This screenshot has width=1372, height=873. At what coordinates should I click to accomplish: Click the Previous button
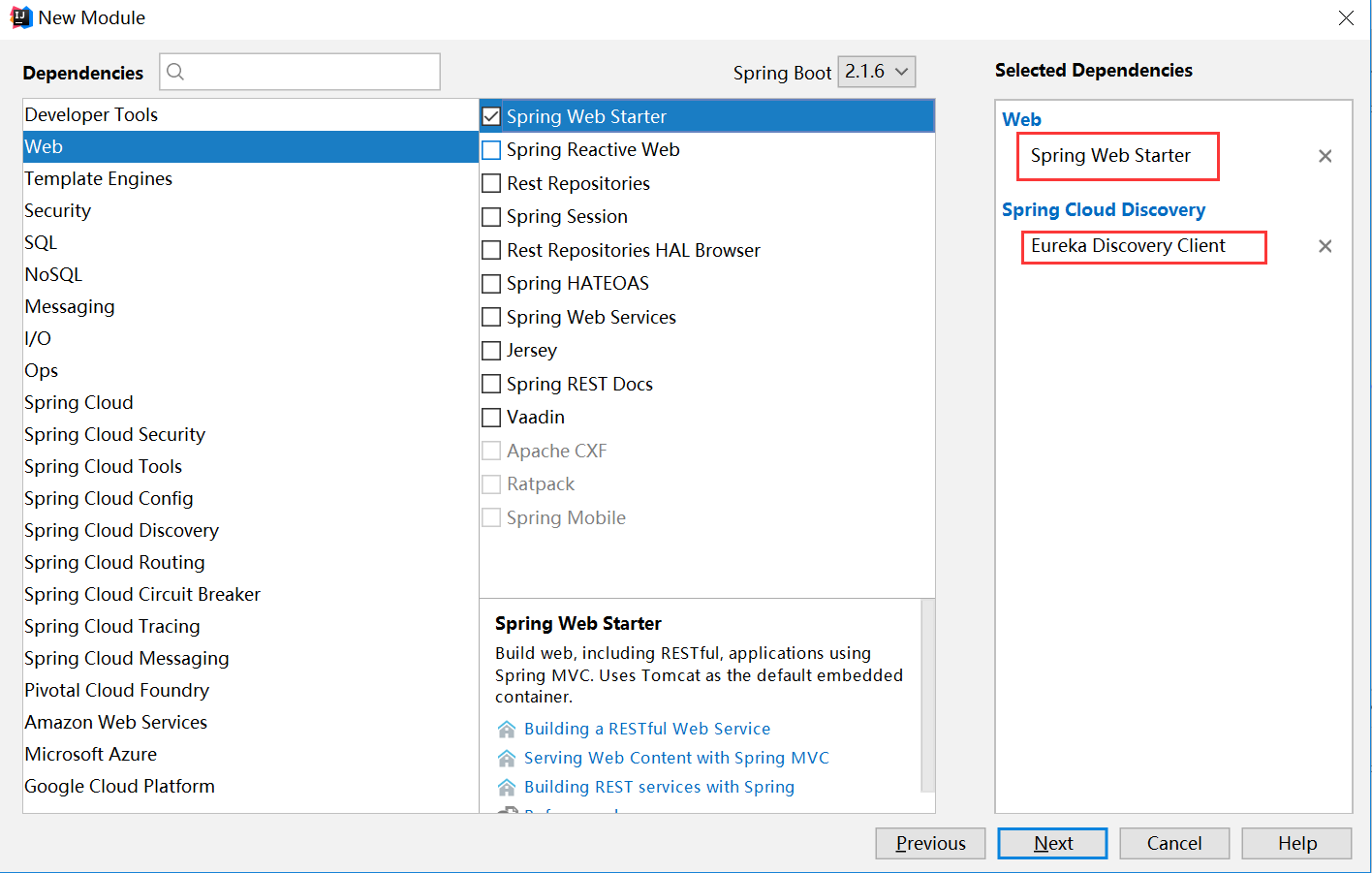coord(930,843)
